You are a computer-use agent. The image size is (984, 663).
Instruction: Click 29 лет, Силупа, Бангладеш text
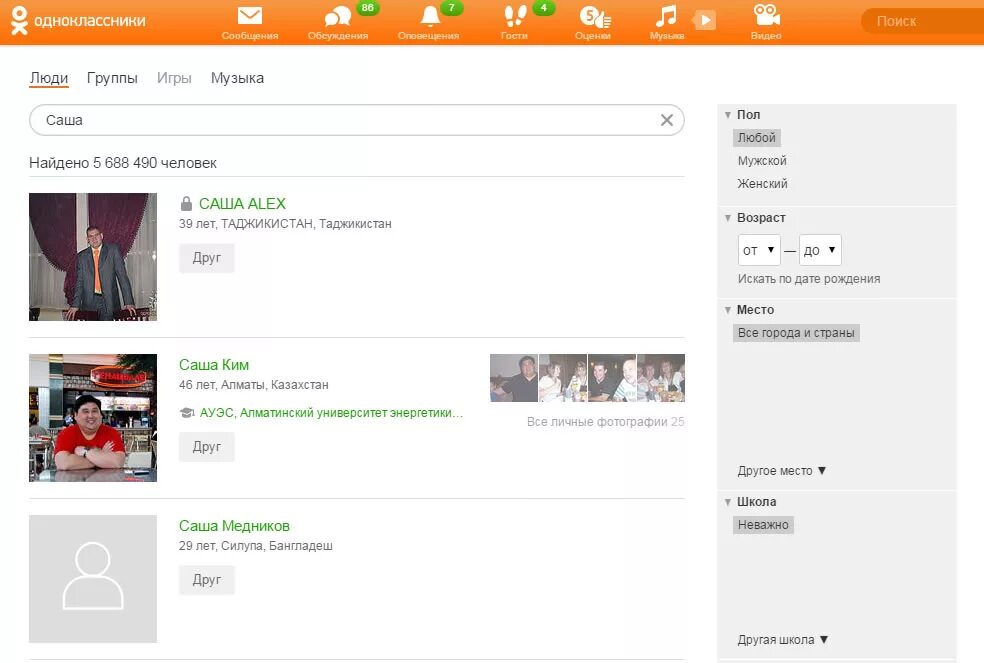(255, 546)
